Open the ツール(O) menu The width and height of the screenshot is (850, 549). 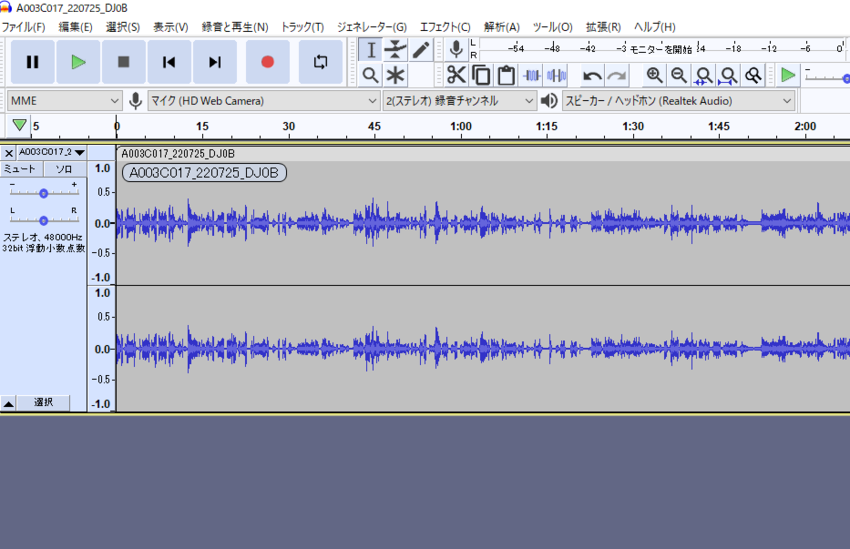click(552, 27)
